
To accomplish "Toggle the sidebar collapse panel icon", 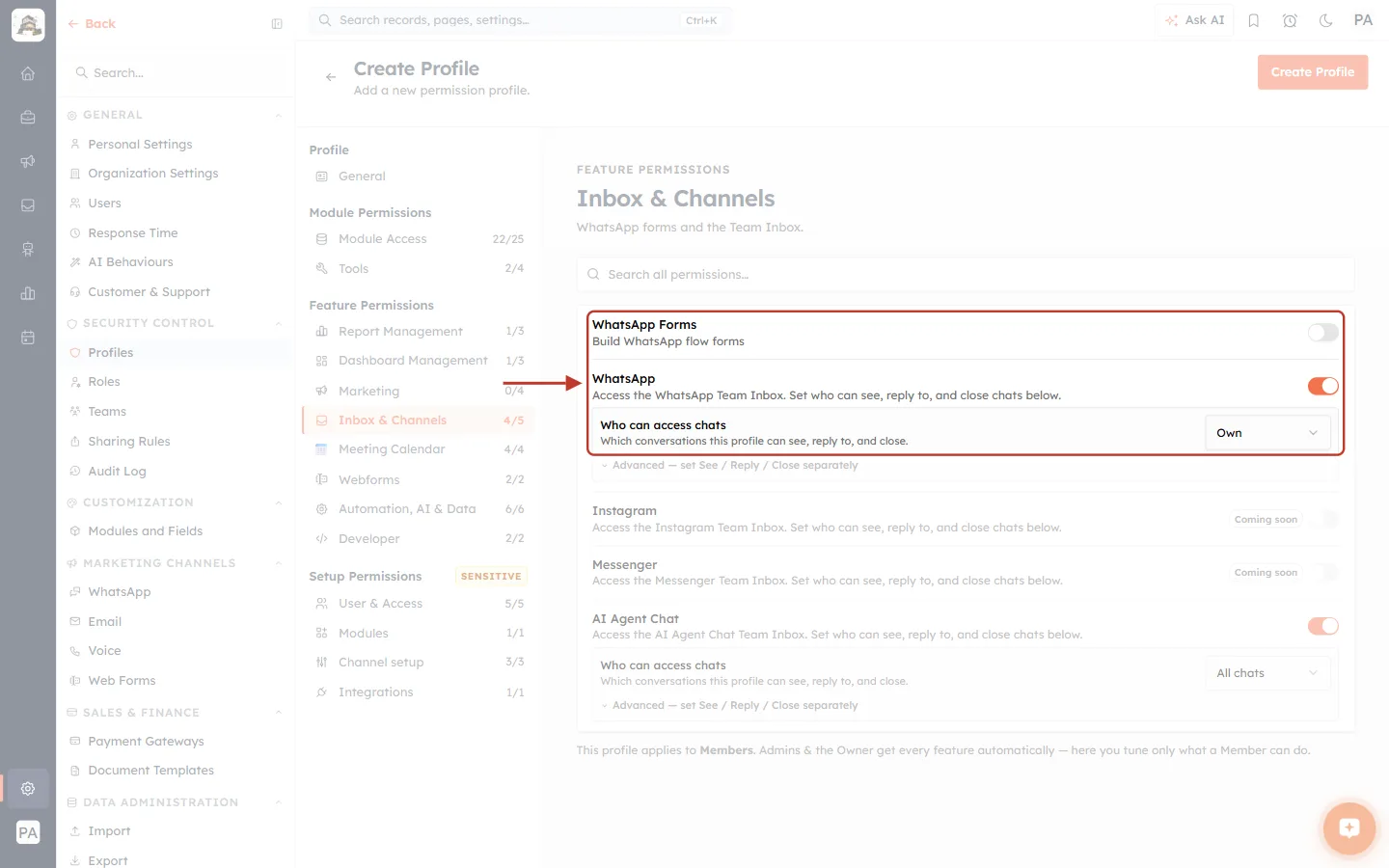I will point(277,24).
